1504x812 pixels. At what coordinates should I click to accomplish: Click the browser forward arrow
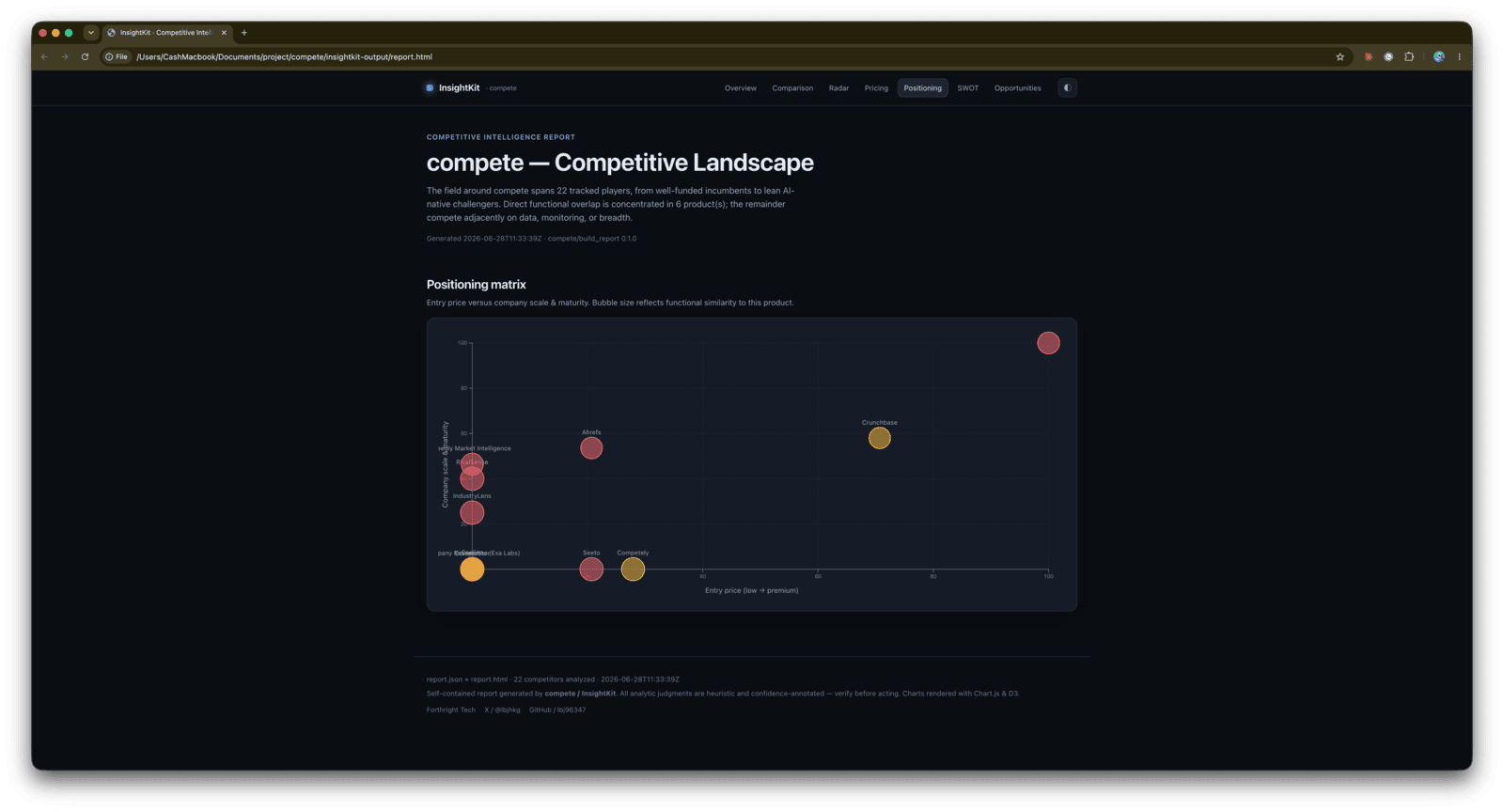[x=65, y=57]
